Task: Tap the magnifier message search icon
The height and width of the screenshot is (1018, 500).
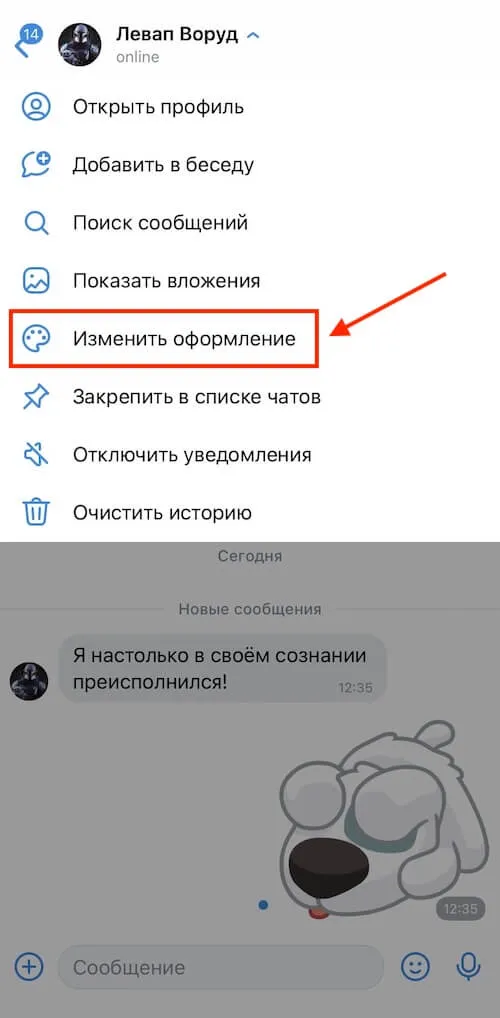Action: 36,223
